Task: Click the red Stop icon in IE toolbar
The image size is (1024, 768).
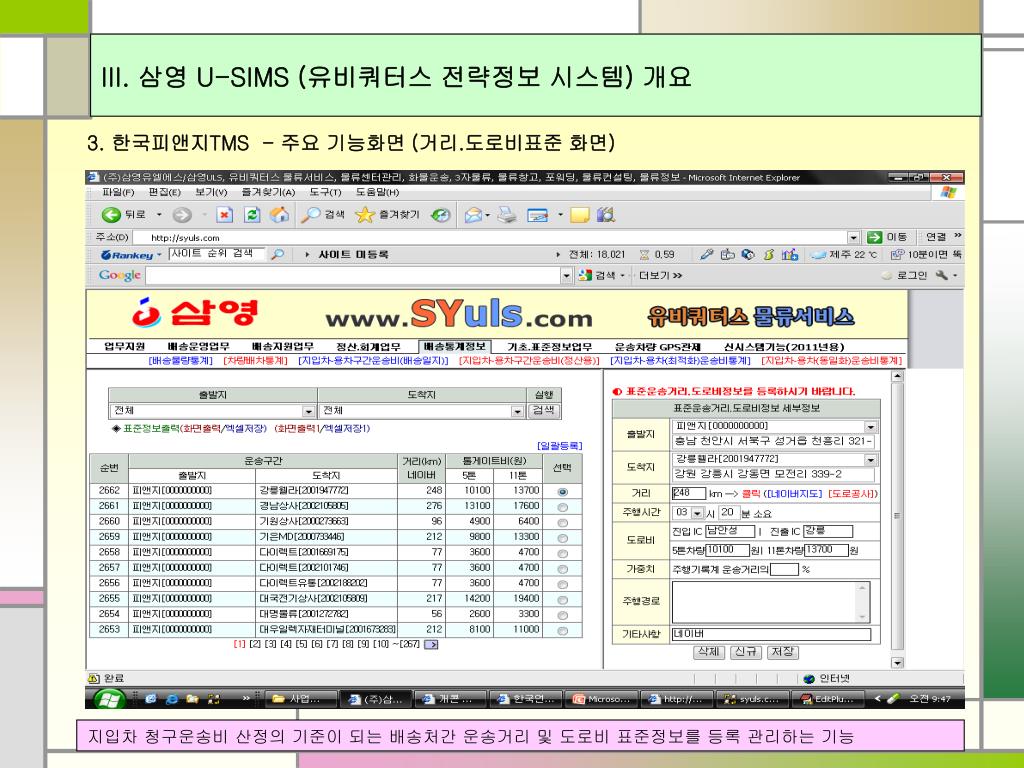Action: tap(225, 215)
